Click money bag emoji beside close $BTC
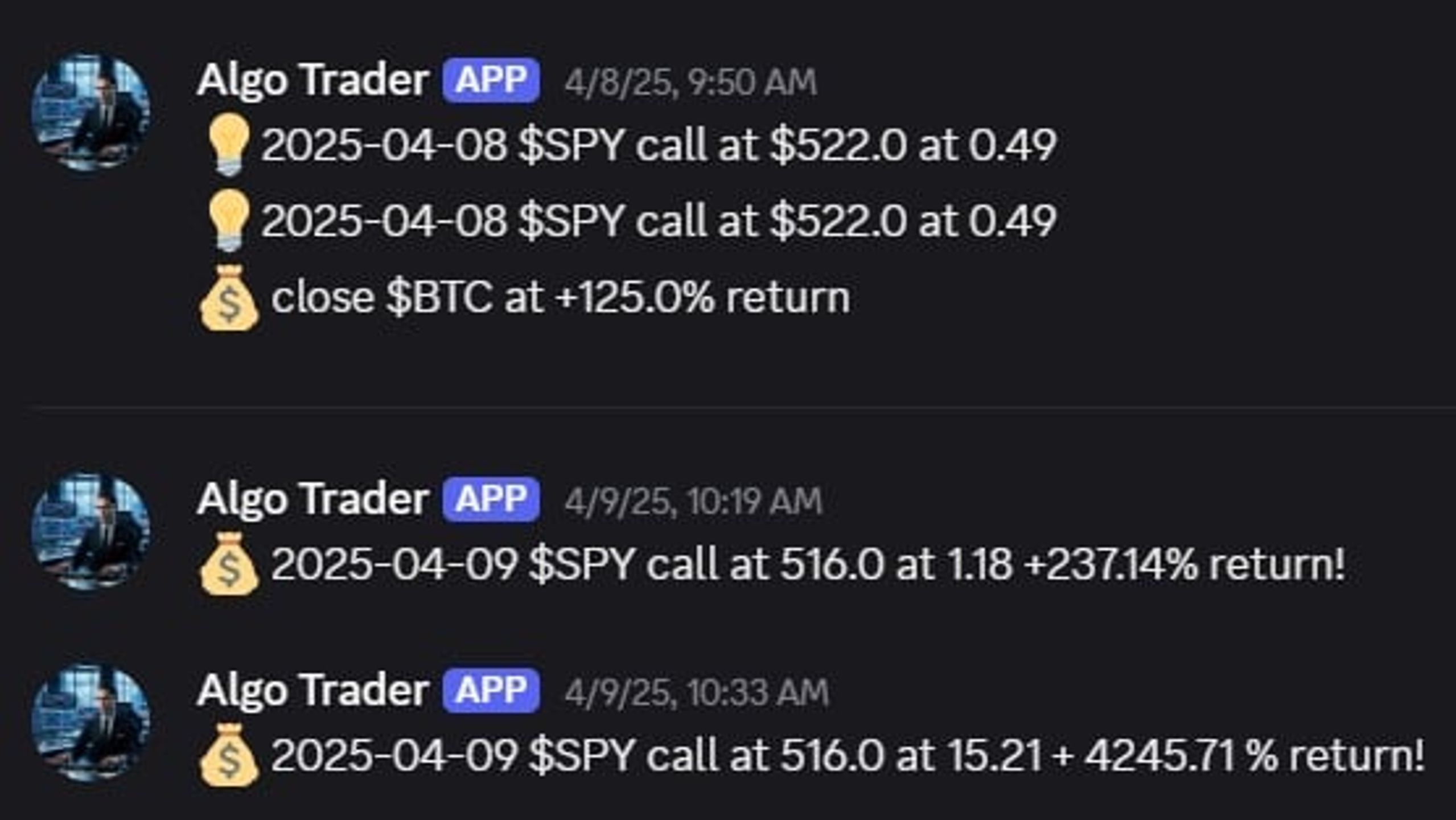This screenshot has height=820, width=1456. [229, 298]
